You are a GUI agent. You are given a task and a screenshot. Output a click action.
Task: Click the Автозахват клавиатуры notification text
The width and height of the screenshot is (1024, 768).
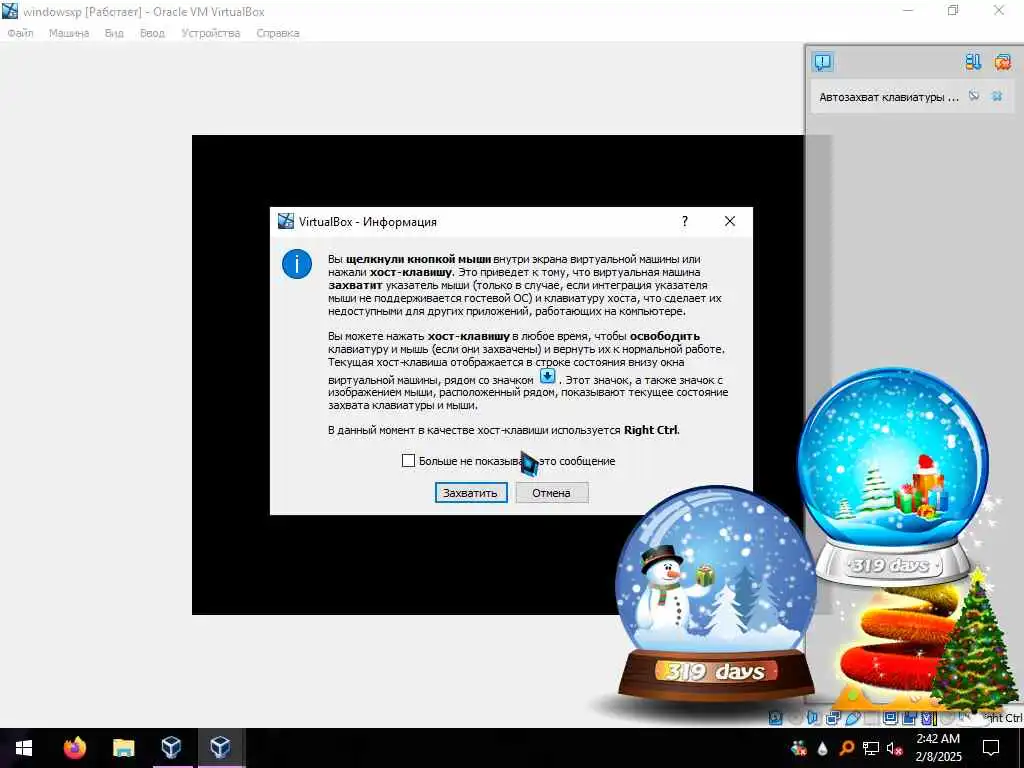[x=888, y=97]
